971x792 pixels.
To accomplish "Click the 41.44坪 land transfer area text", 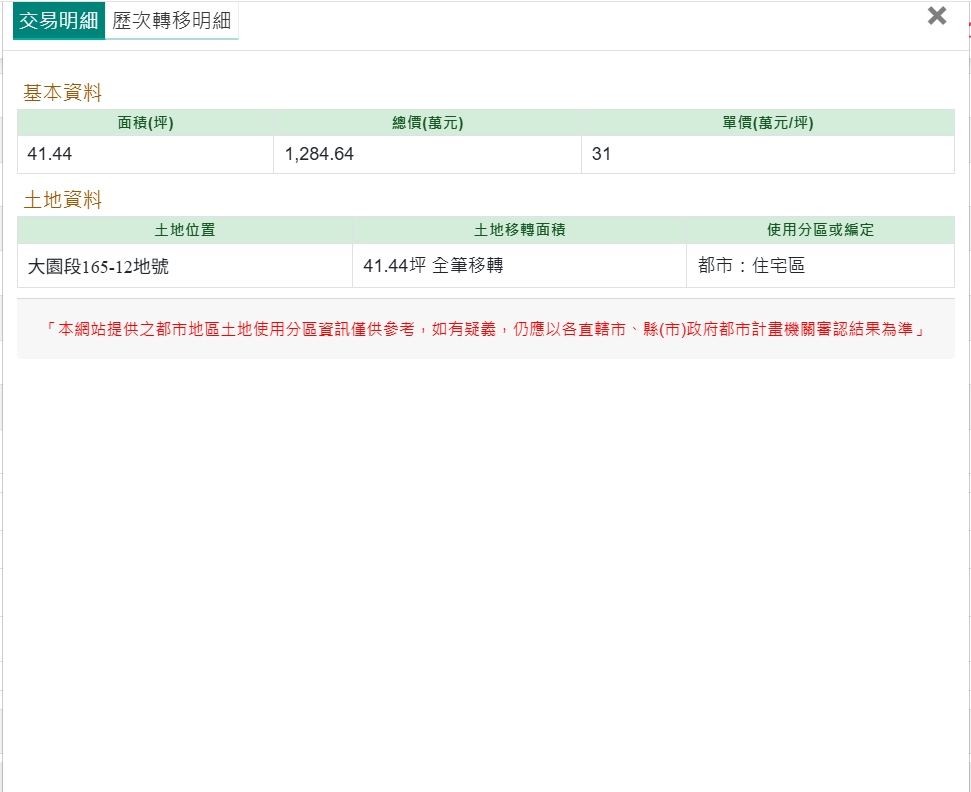I will pos(395,266).
